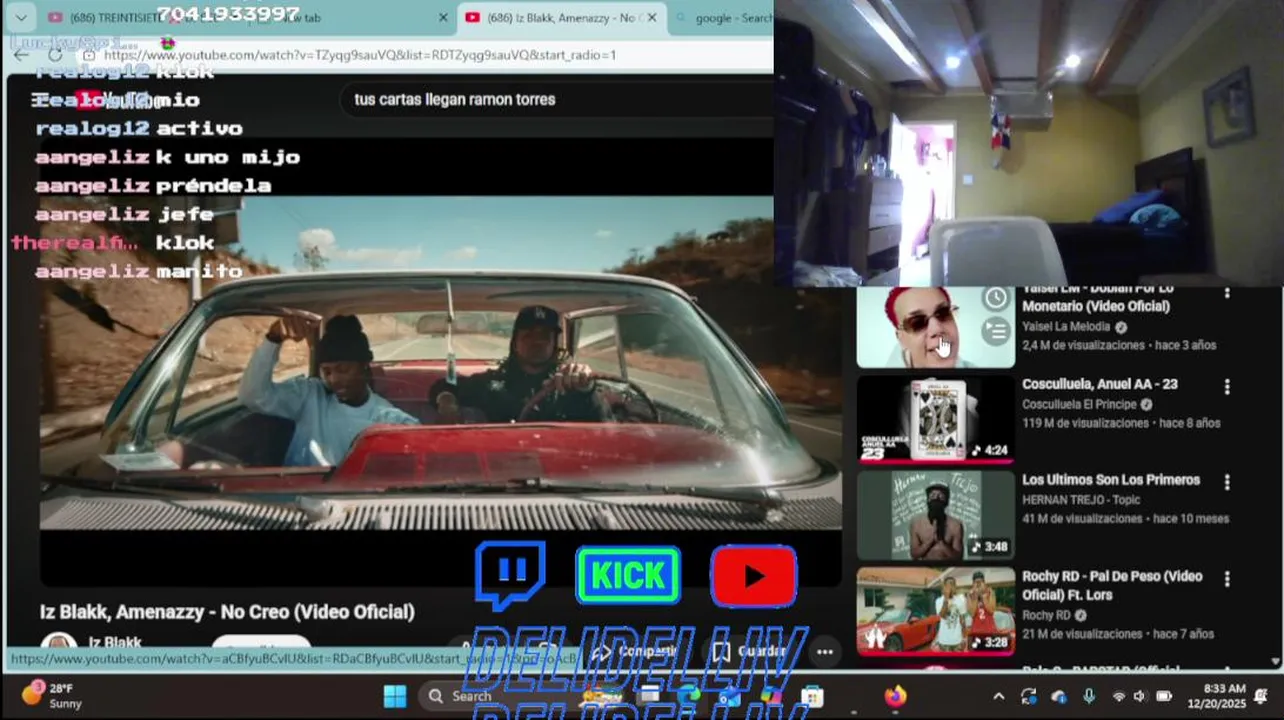The image size is (1284, 720).
Task: Close the new tab page tab
Action: point(443,18)
